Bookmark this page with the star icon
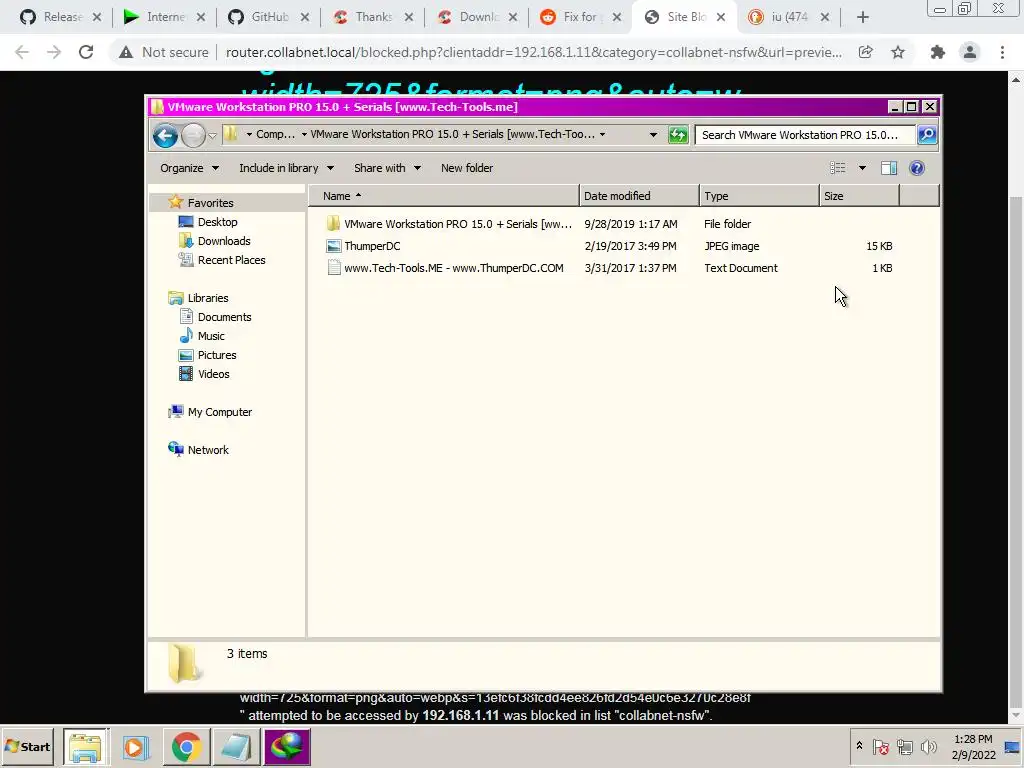The image size is (1024, 768). point(898,52)
